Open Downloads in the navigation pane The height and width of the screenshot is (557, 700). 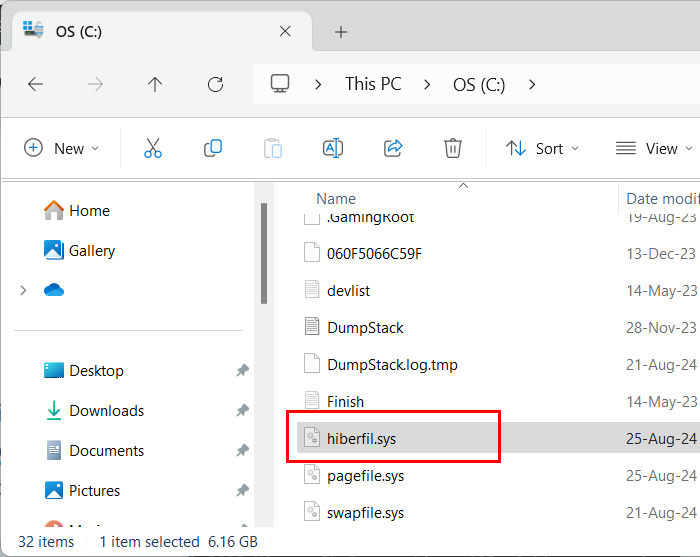click(106, 410)
